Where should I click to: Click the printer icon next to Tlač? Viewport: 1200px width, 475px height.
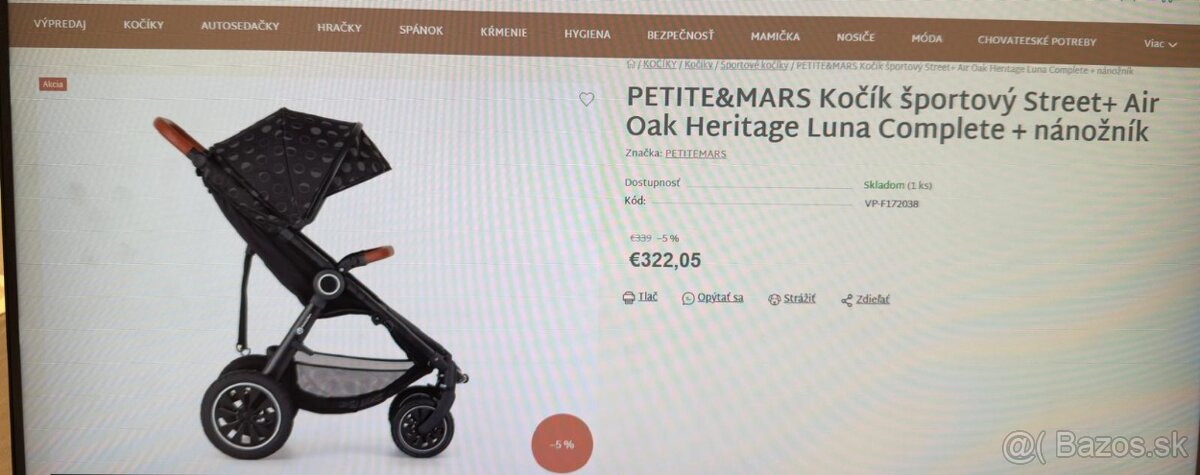coord(628,298)
